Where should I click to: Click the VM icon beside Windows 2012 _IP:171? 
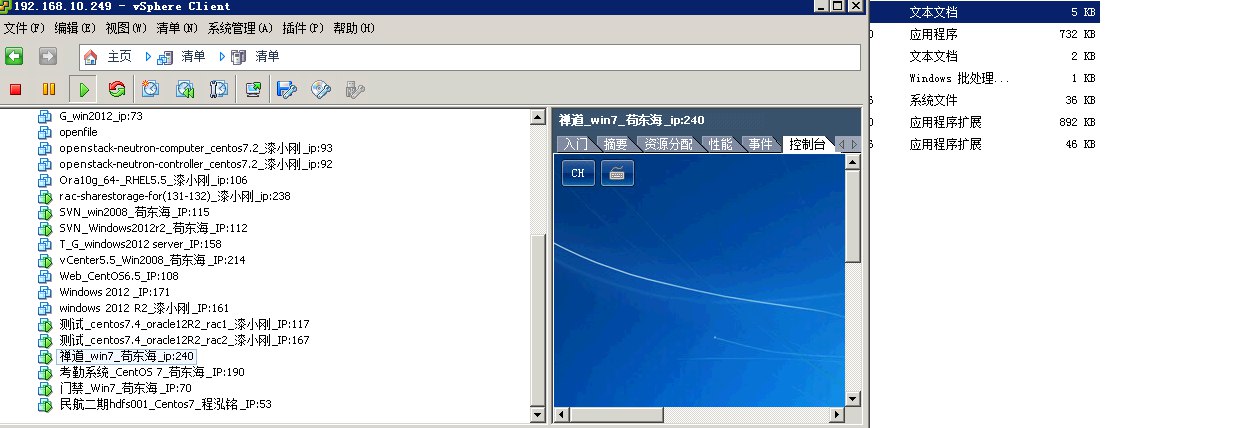pos(44,292)
